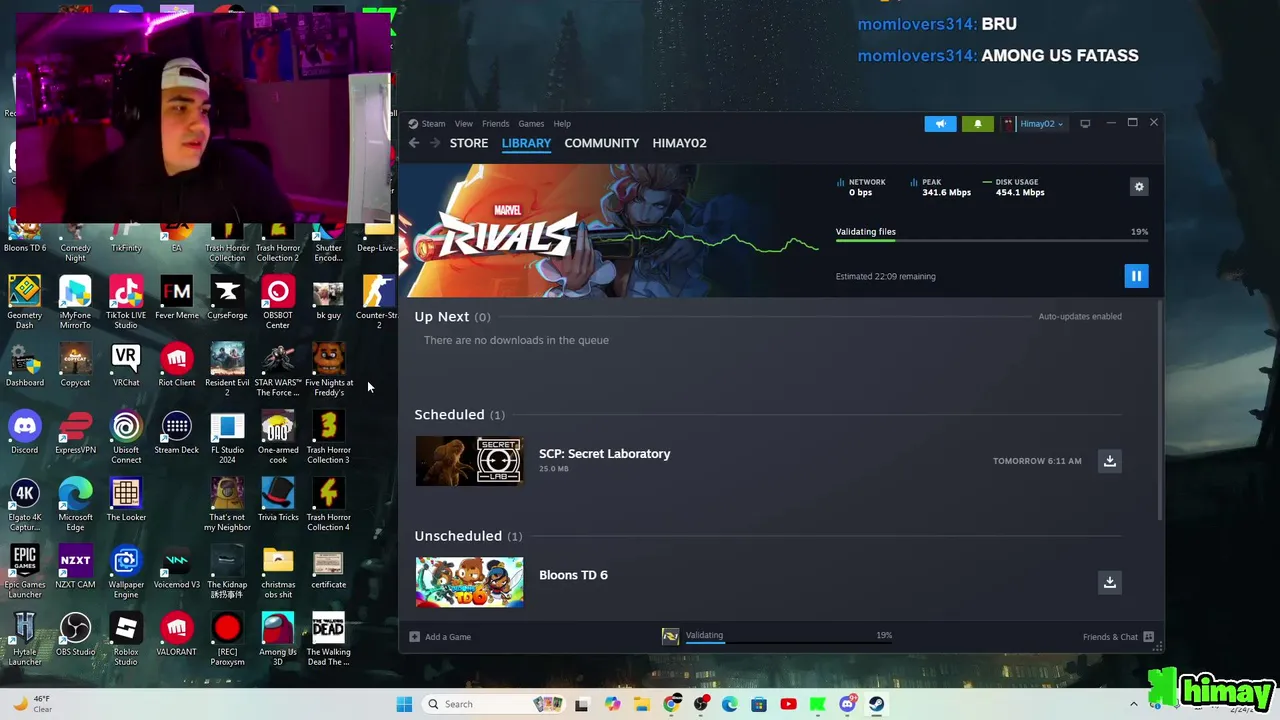Click the Steam announcements megaphone button

coord(940,124)
